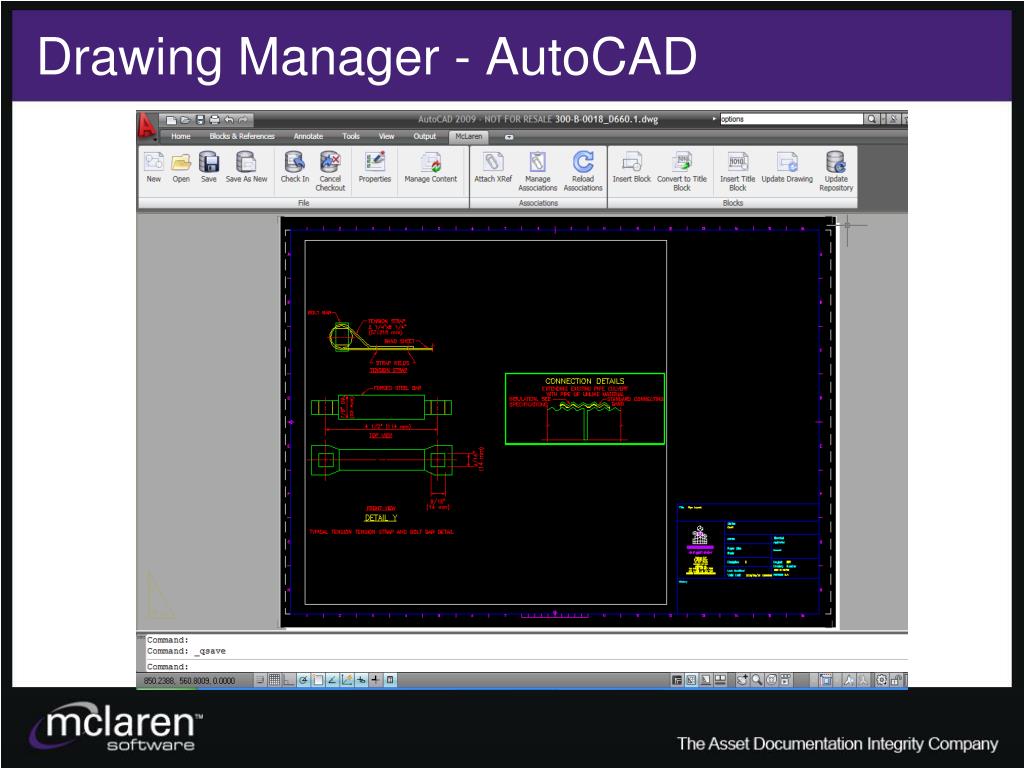Open the Tools ribbon tab
This screenshot has height=768, width=1024.
pyautogui.click(x=351, y=136)
